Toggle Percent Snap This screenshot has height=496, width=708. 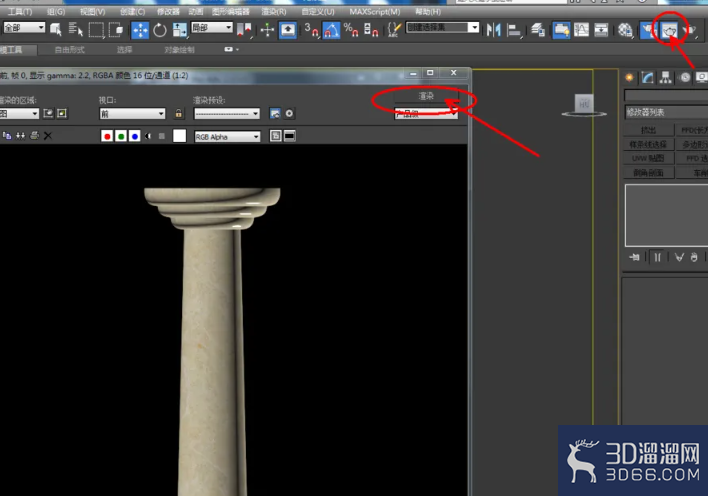(x=351, y=30)
